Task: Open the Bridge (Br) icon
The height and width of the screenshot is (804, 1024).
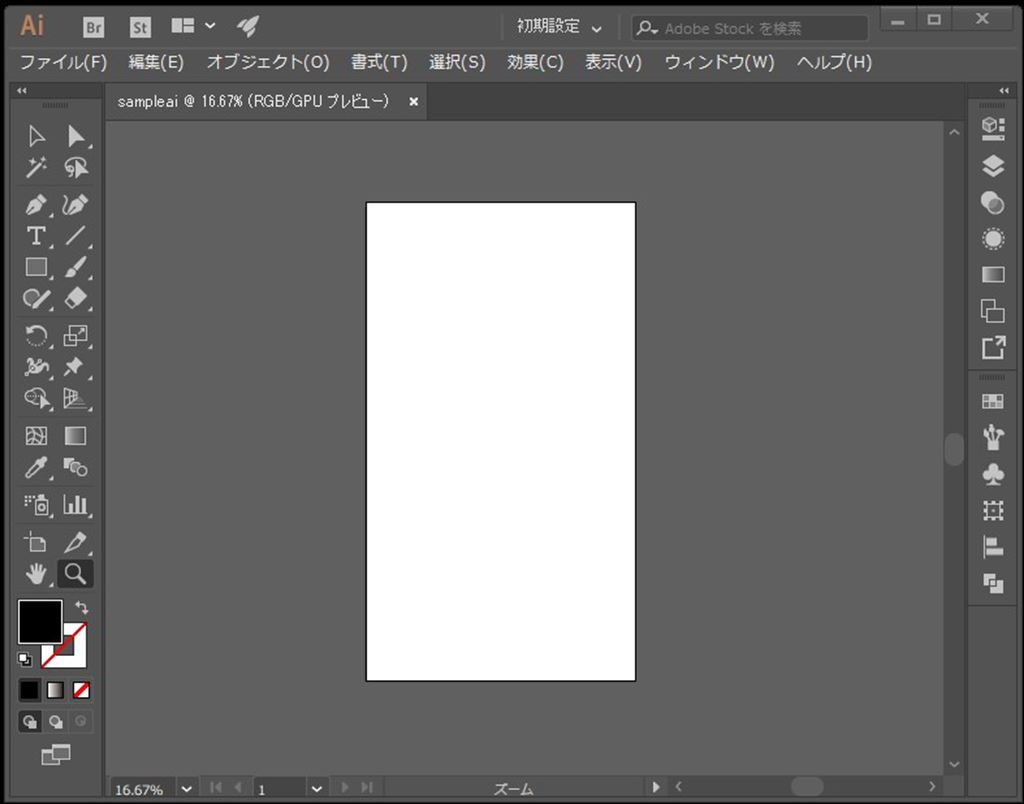Action: 94,28
